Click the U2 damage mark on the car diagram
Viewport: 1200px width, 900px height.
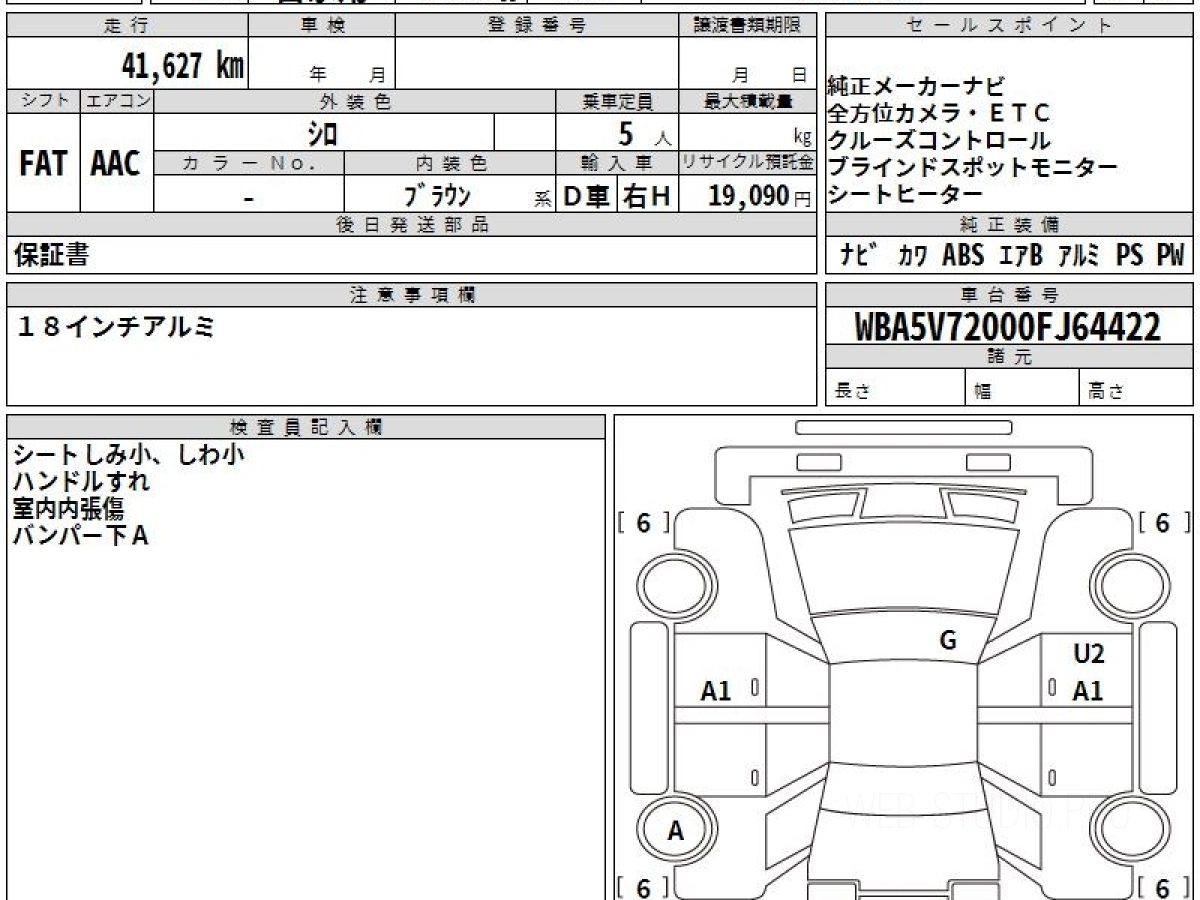(1089, 654)
